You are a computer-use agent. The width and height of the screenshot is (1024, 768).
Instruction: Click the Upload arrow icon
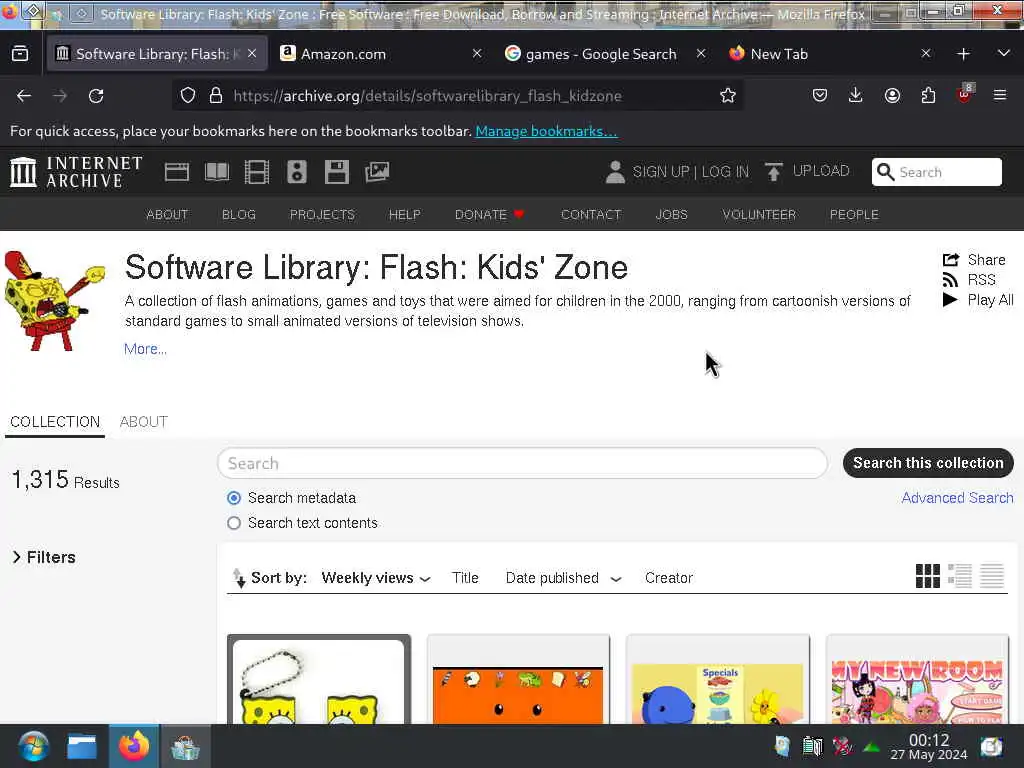(x=773, y=172)
